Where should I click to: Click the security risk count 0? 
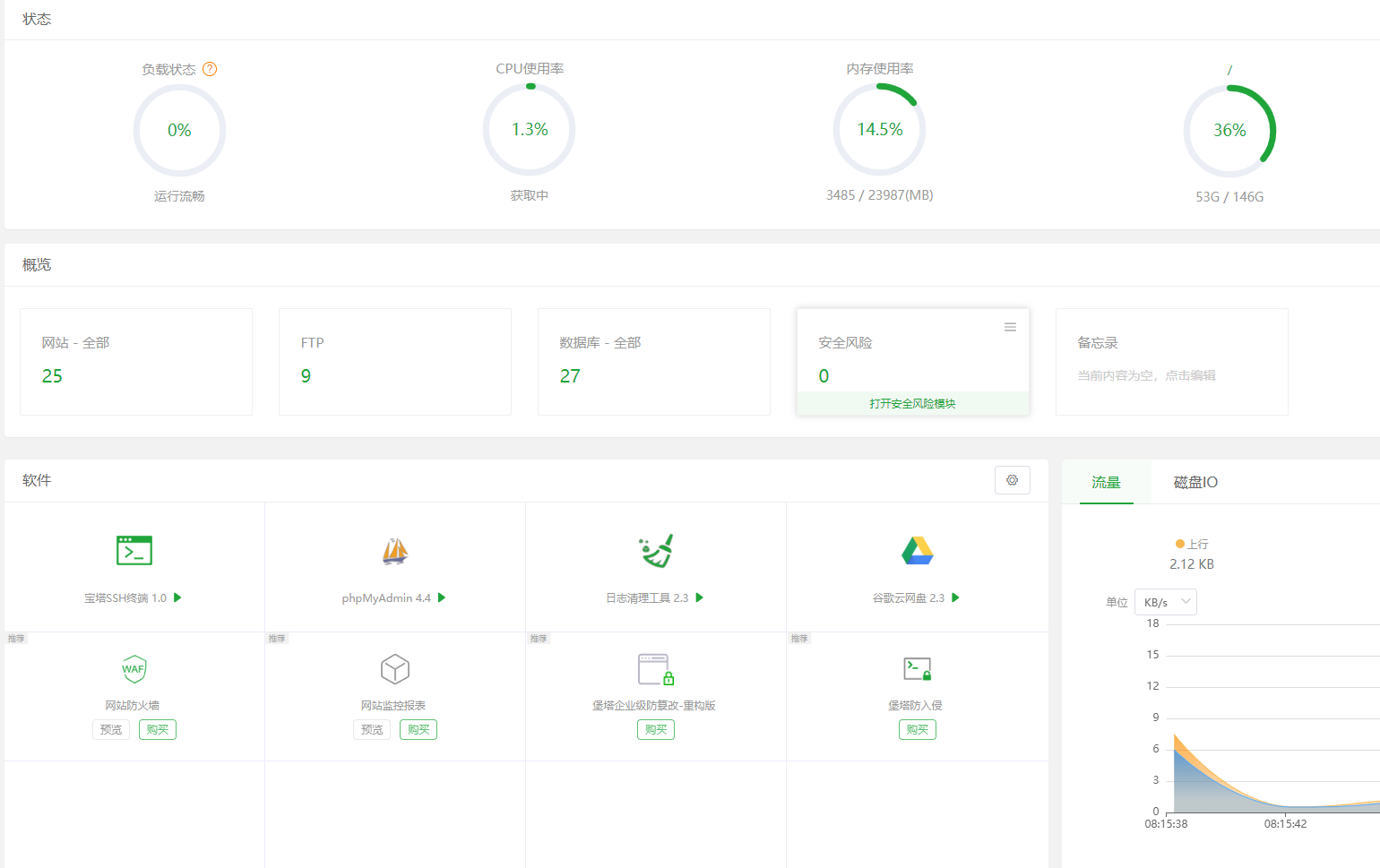(x=824, y=376)
